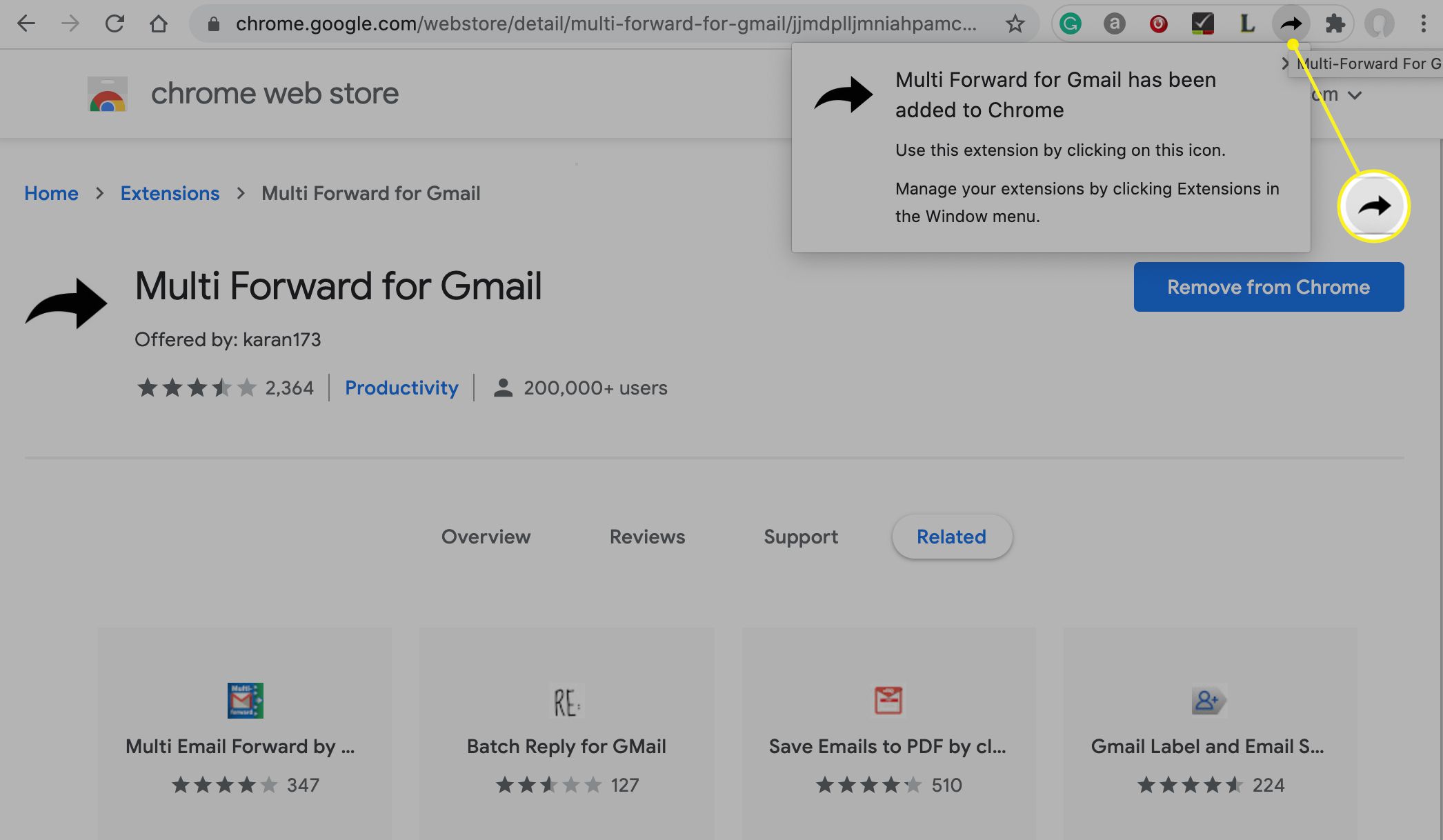This screenshot has height=840, width=1443.
Task: Open the Chrome profile avatar
Action: coord(1380,24)
